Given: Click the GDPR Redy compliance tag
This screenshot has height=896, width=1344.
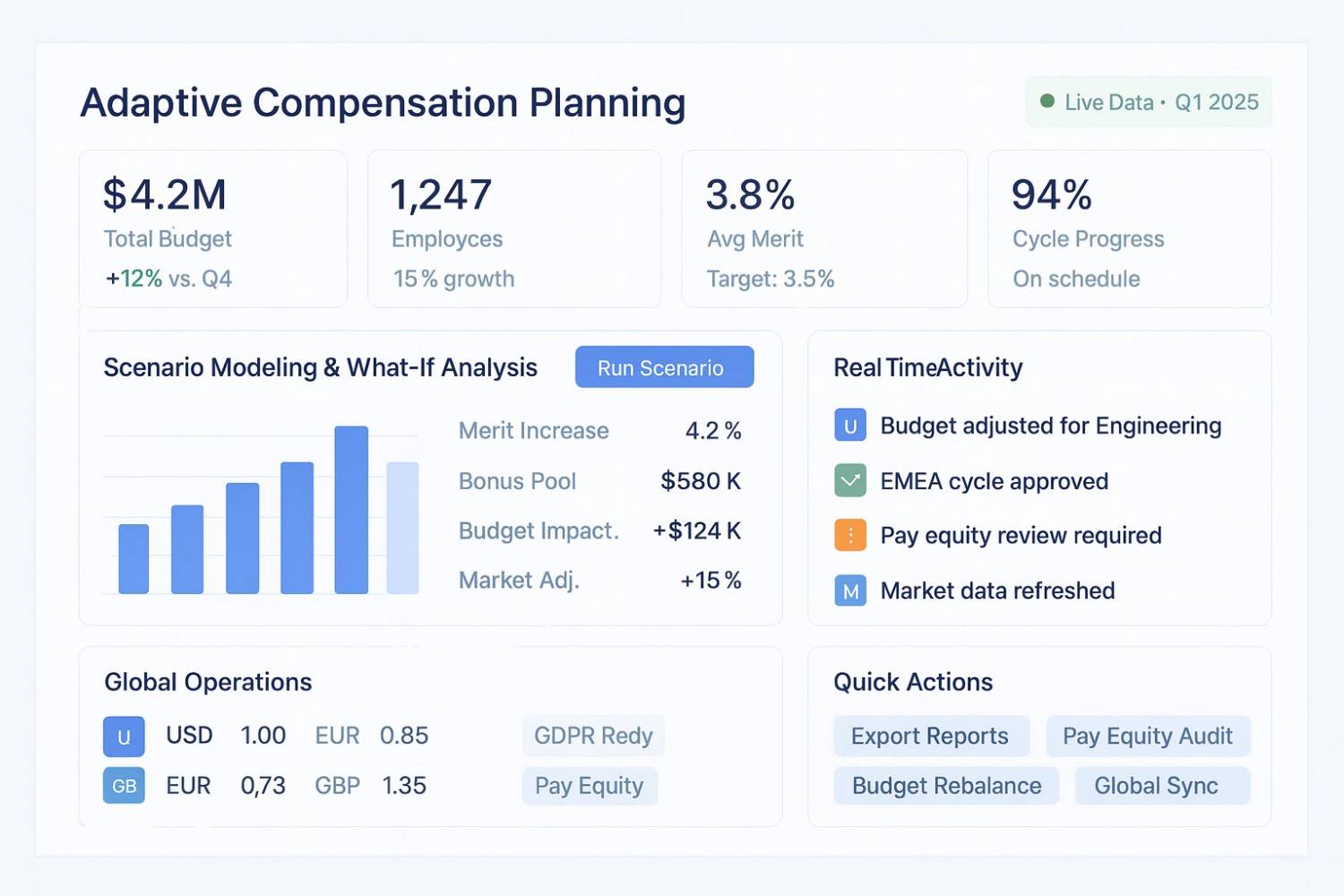Looking at the screenshot, I should 593,736.
